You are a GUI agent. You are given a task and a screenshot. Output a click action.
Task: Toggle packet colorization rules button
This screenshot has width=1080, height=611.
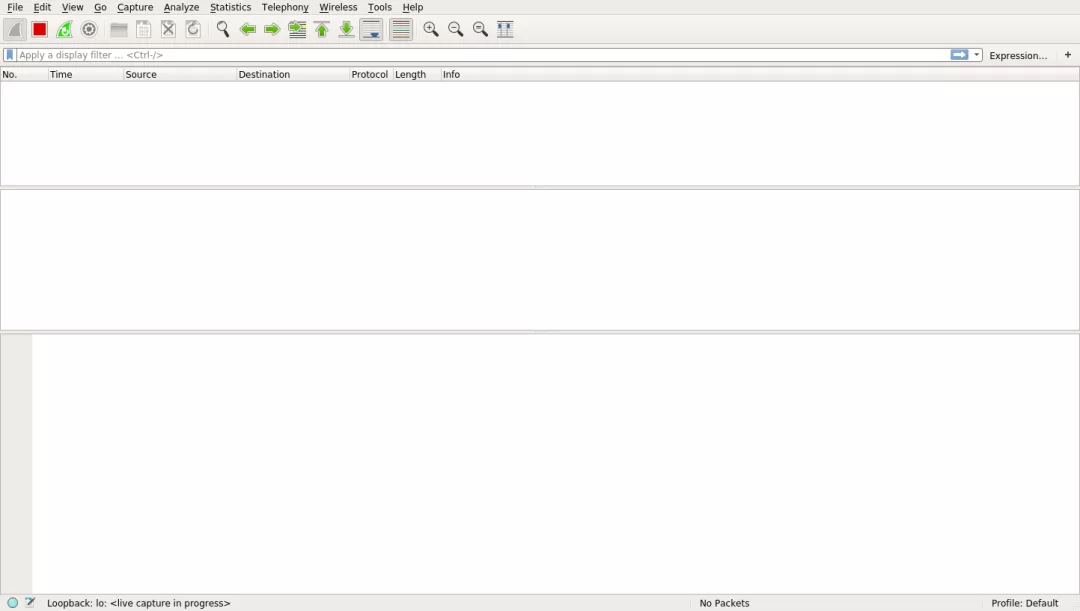pos(401,30)
